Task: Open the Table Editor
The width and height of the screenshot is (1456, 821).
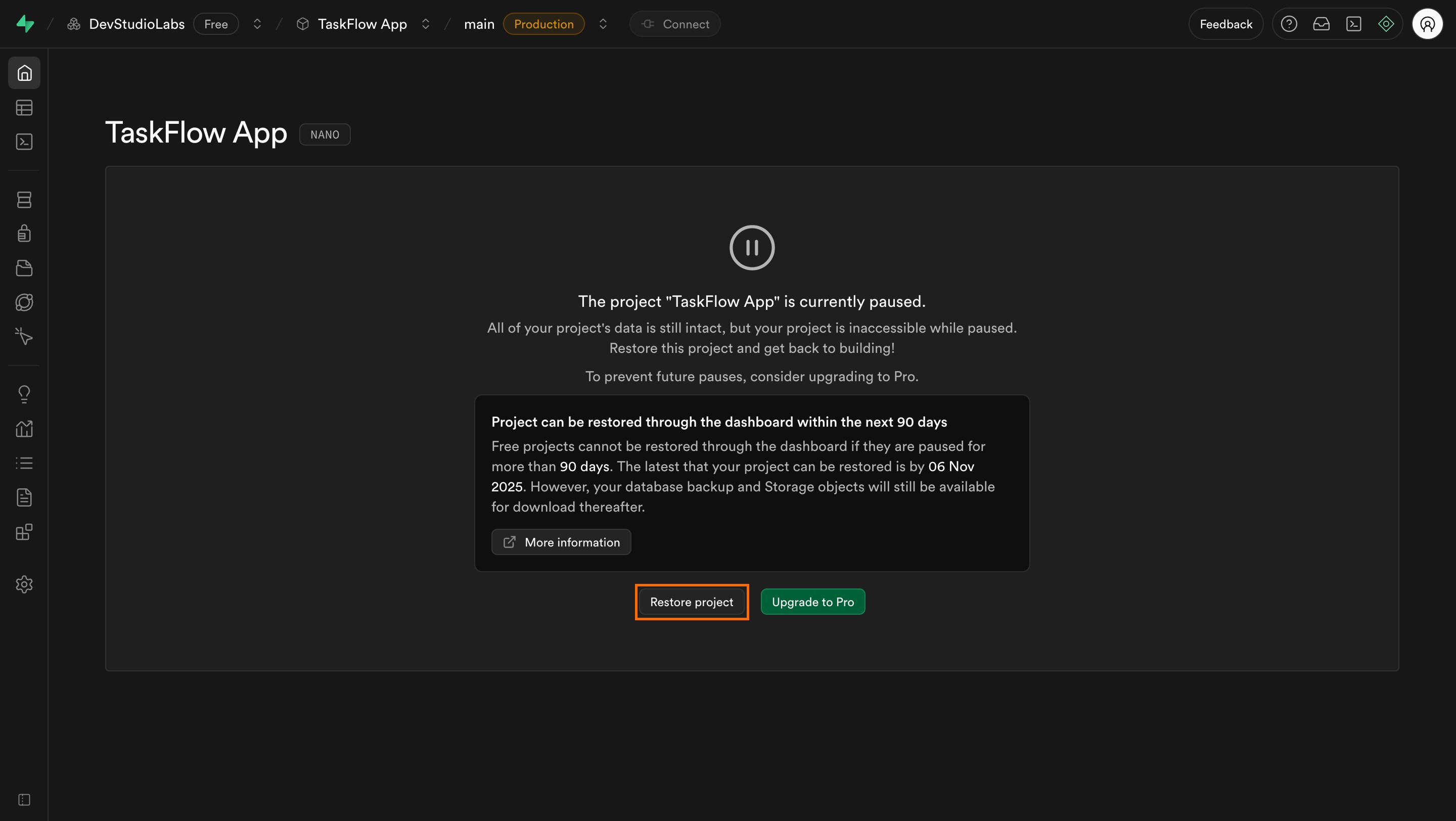Action: click(24, 107)
